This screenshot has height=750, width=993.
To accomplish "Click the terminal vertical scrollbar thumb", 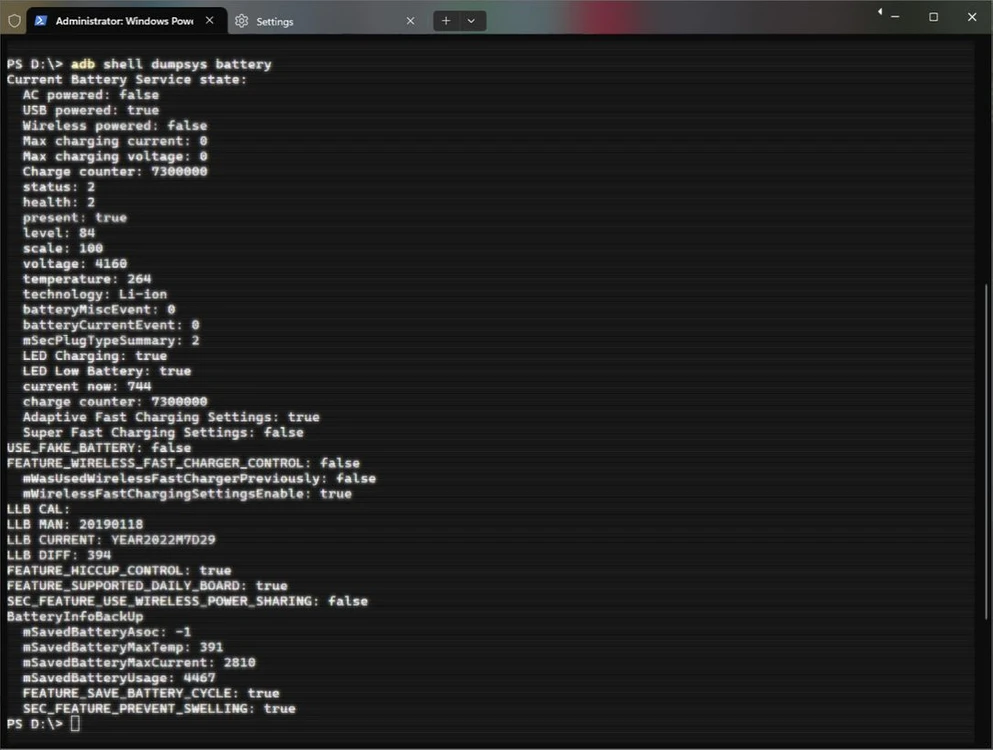I will pyautogui.click(x=986, y=451).
